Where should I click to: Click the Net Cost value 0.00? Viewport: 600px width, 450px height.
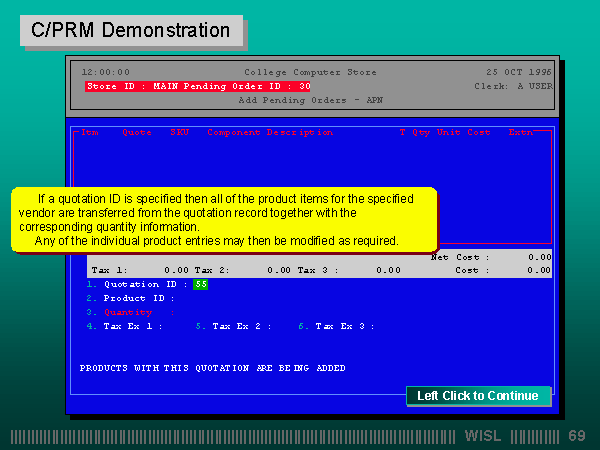click(540, 257)
